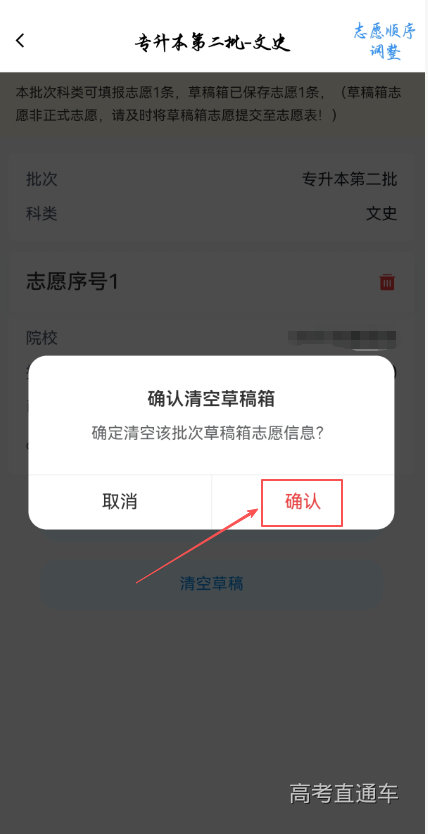Tap the back arrow icon
This screenshot has width=428, height=834.
tap(20, 41)
